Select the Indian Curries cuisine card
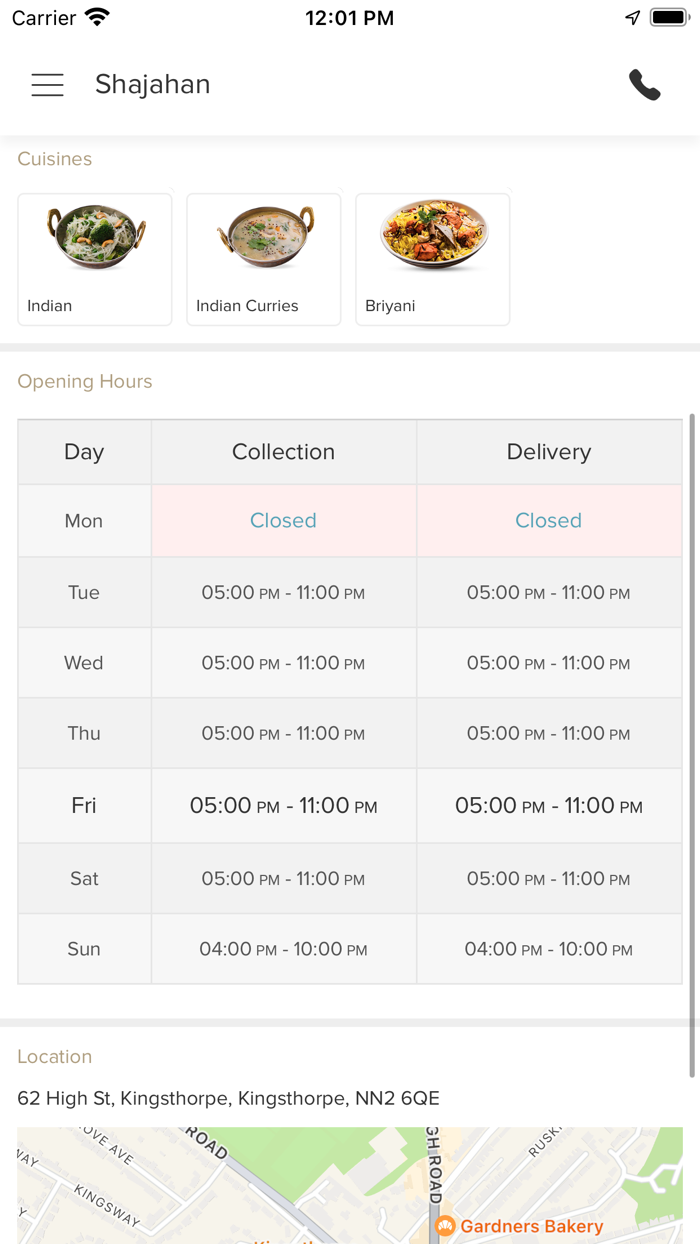This screenshot has width=700, height=1244. (264, 259)
